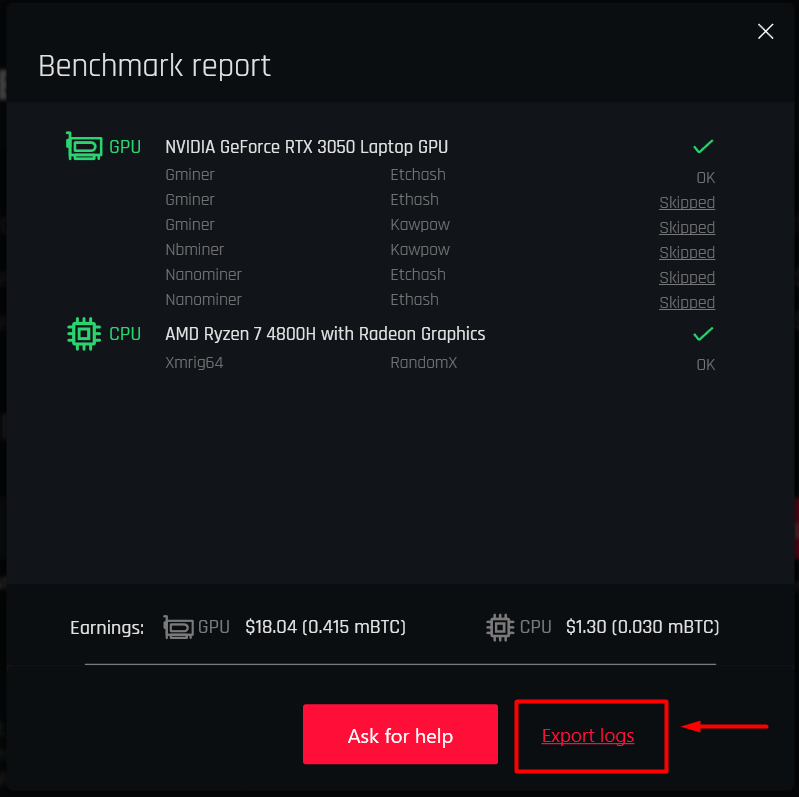This screenshot has height=797, width=799.
Task: Click the green GPU label text
Action: tap(125, 147)
